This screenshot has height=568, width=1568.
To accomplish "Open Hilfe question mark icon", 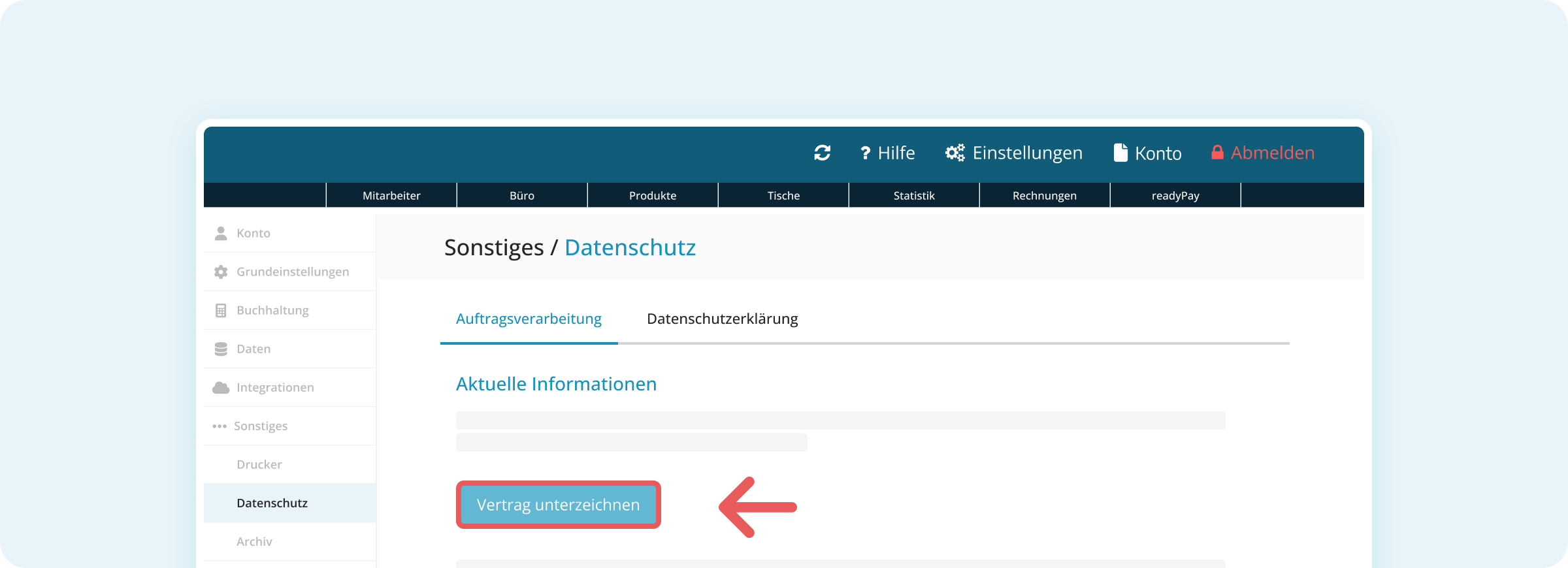I will pos(865,153).
